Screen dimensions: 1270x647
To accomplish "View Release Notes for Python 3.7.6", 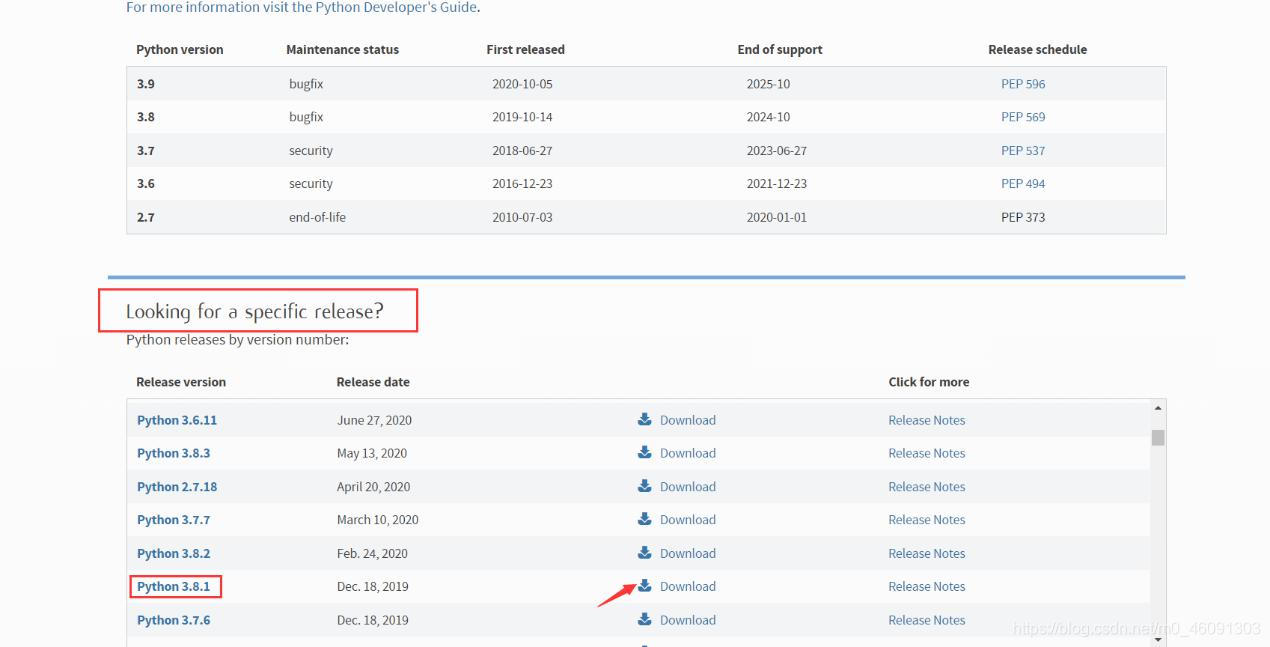I will pos(927,620).
